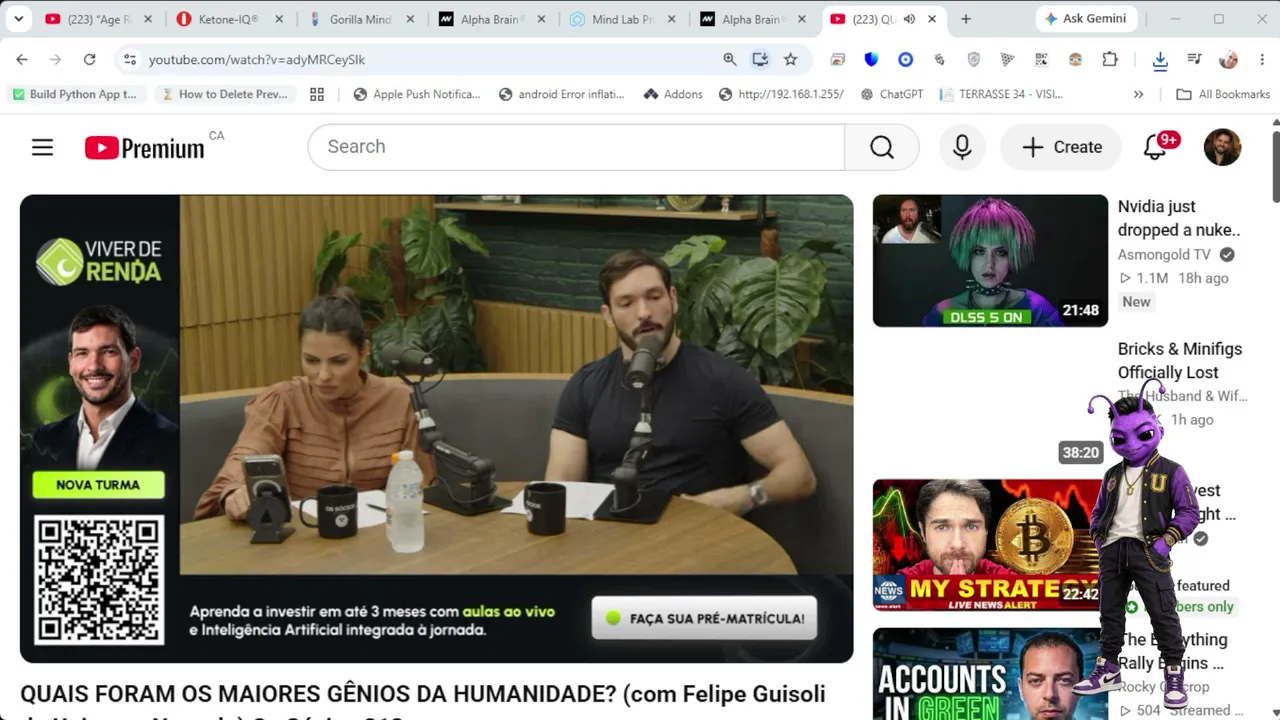Viewport: 1280px width, 720px height.
Task: Switch to the Mind Lab Pr tab
Action: point(623,19)
